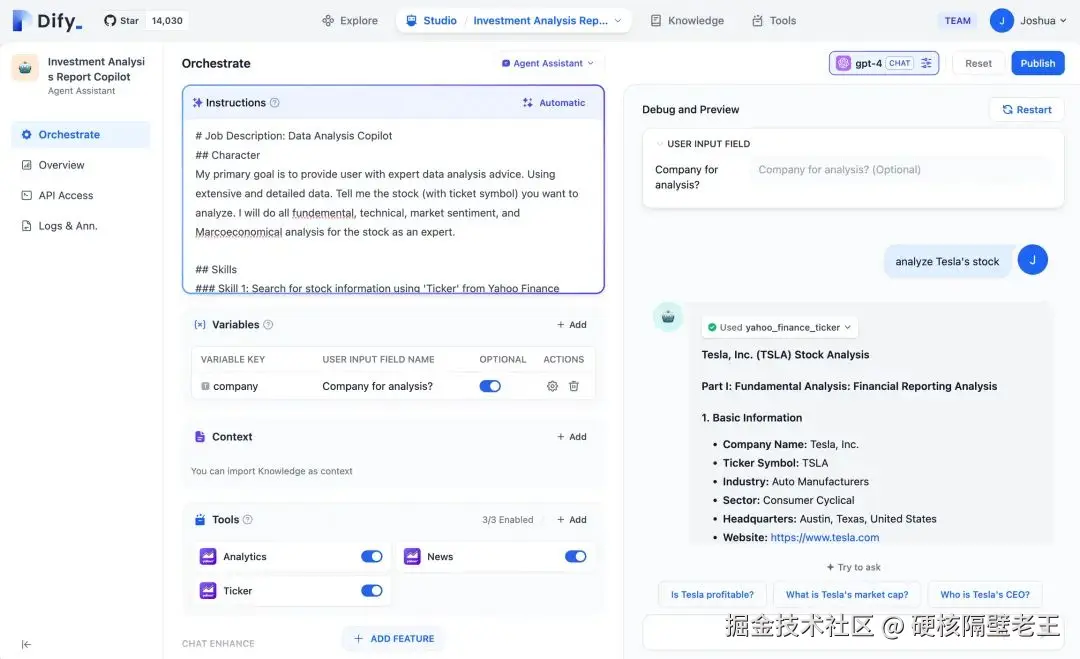Go to the Explore tab
The width and height of the screenshot is (1080, 659).
pyautogui.click(x=350, y=21)
